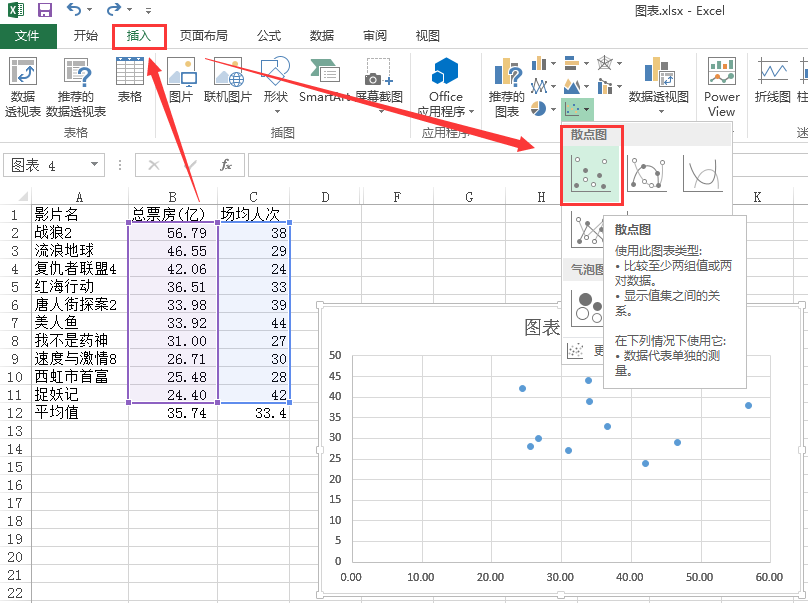
Task: Click the Excel logo icon in title bar
Action: 16,9
